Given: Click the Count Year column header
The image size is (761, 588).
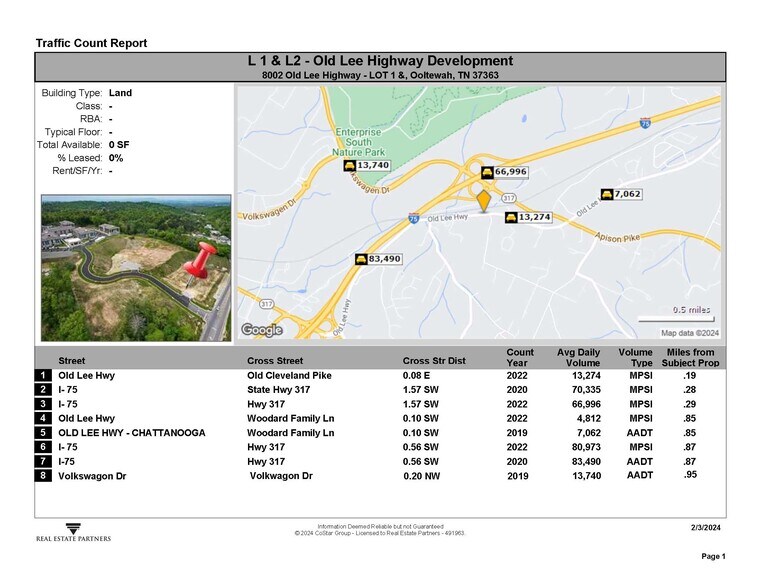Looking at the screenshot, I should pyautogui.click(x=520, y=358).
